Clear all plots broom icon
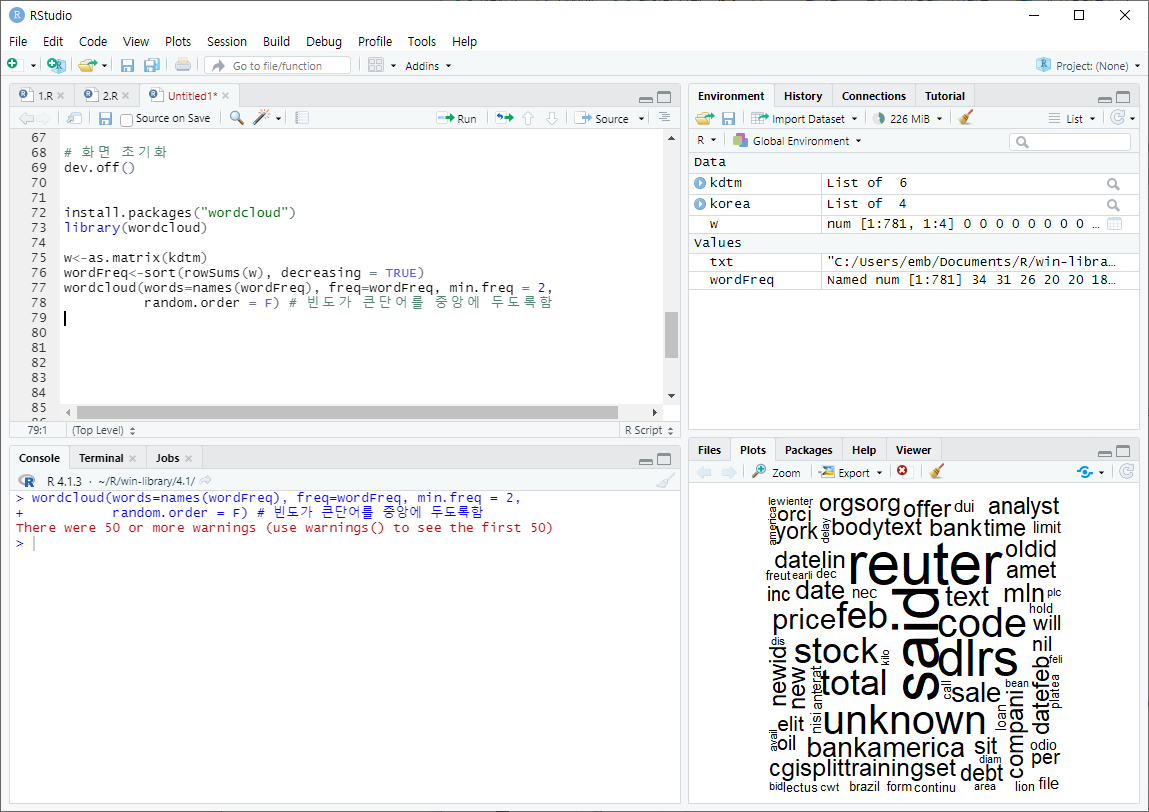This screenshot has width=1149, height=812. [x=936, y=471]
